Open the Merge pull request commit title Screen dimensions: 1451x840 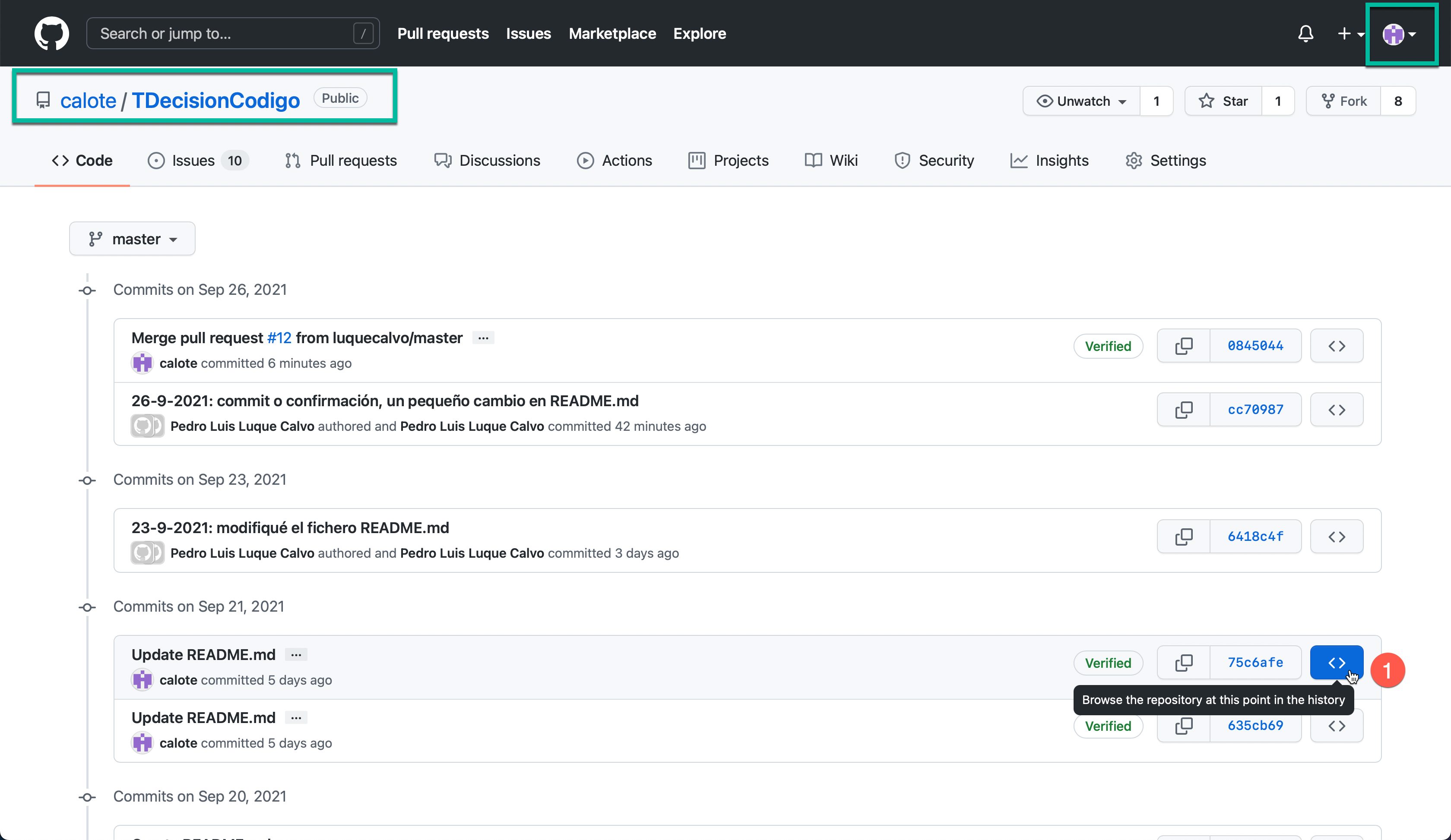(197, 338)
